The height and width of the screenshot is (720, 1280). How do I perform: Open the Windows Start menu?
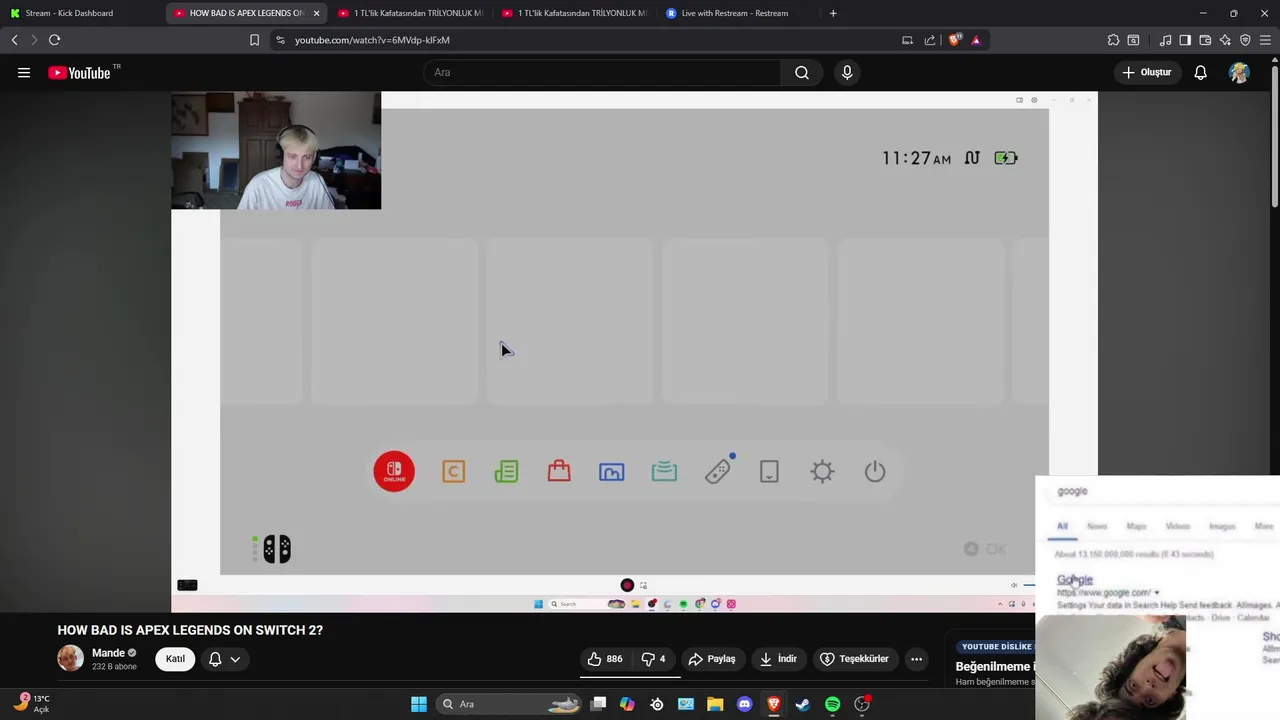(419, 704)
